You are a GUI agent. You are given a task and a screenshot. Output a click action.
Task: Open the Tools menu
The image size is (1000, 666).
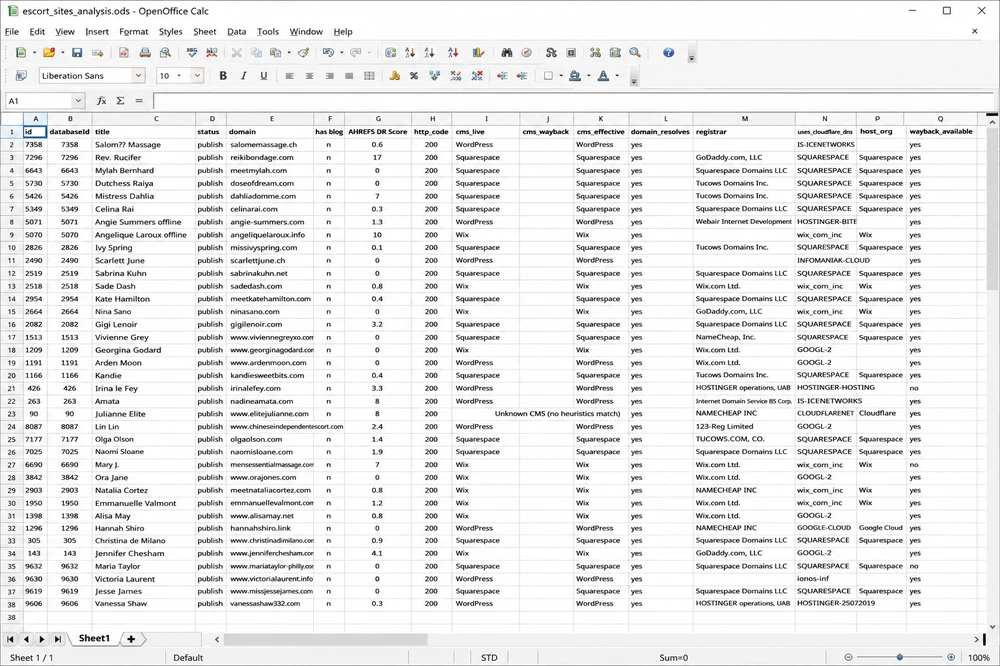coord(268,31)
